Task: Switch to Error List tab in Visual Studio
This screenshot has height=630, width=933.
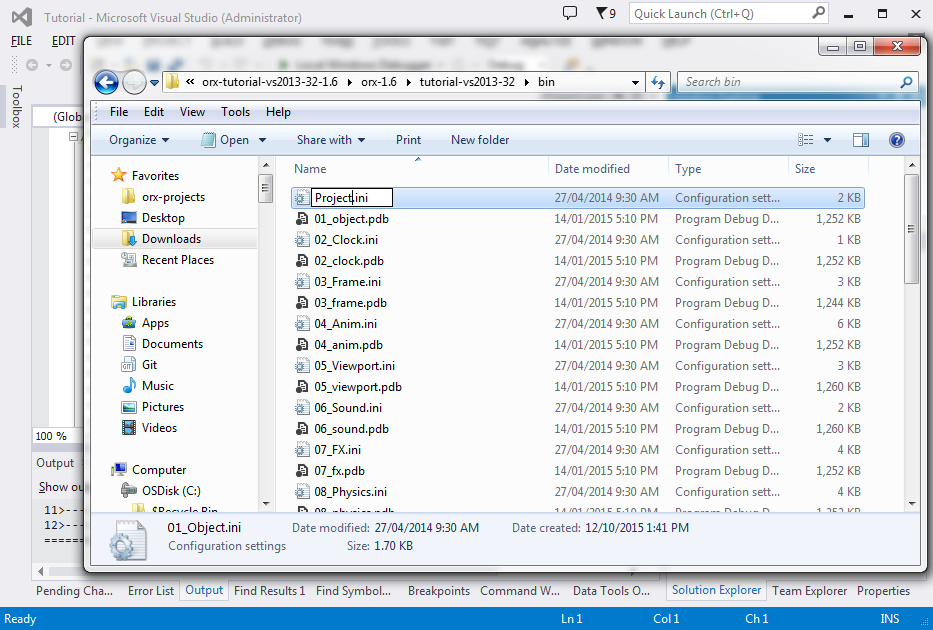Action: pos(151,591)
